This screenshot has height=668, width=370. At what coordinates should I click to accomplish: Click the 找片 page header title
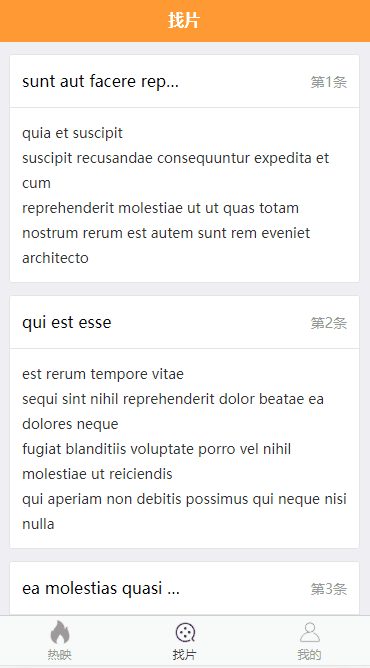(184, 20)
